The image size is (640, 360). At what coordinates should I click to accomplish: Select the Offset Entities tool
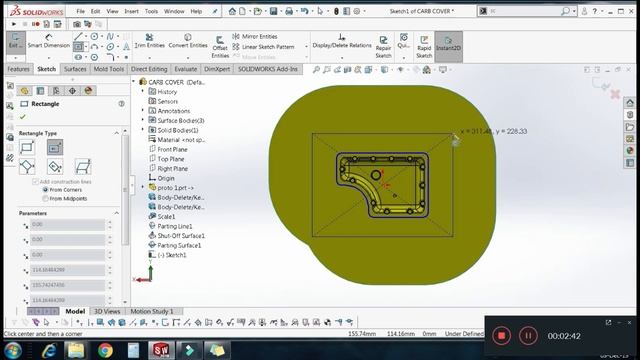[x=220, y=47]
